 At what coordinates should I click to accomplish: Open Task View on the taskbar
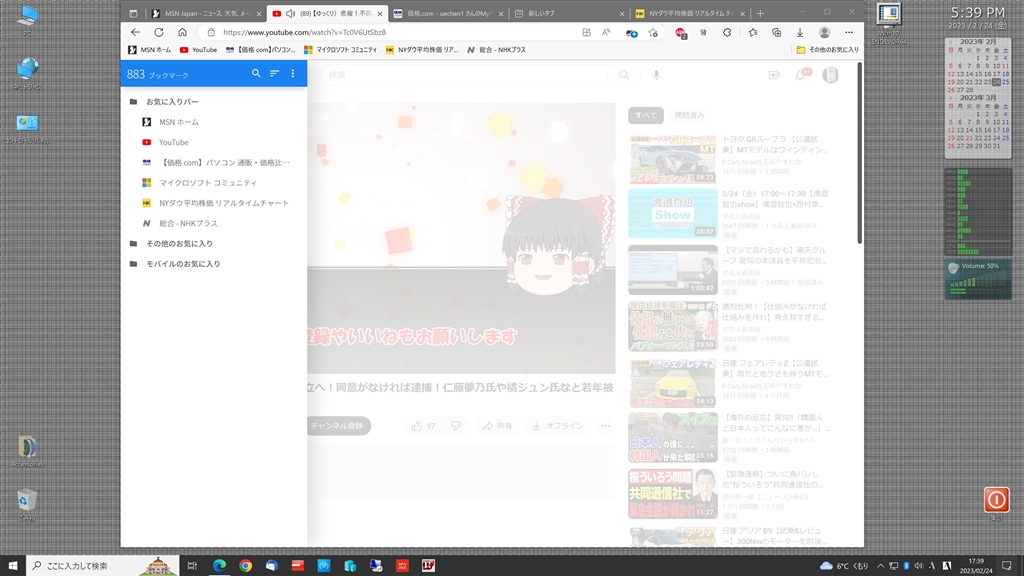(192, 566)
